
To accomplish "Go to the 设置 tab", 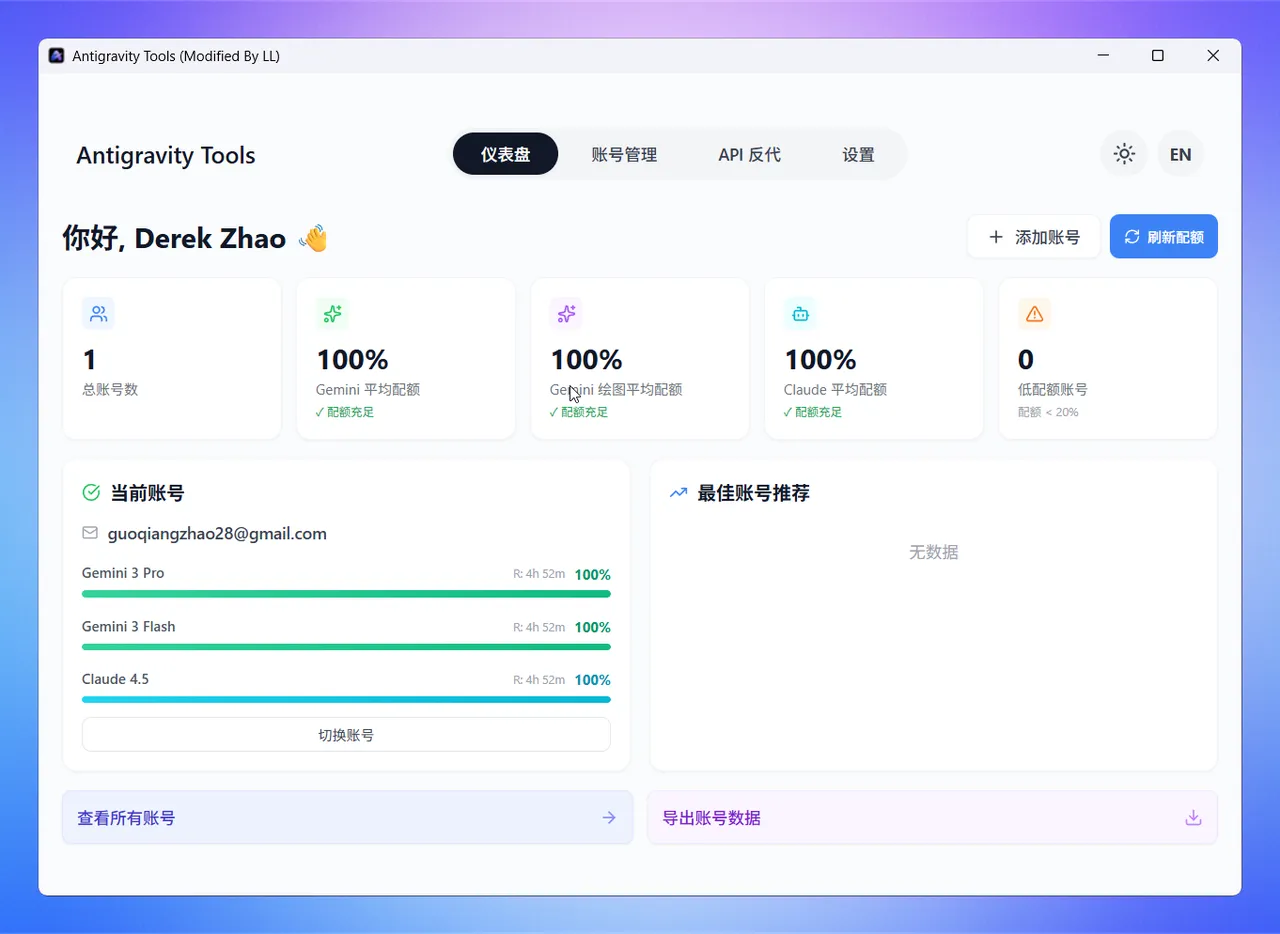I will click(x=858, y=155).
